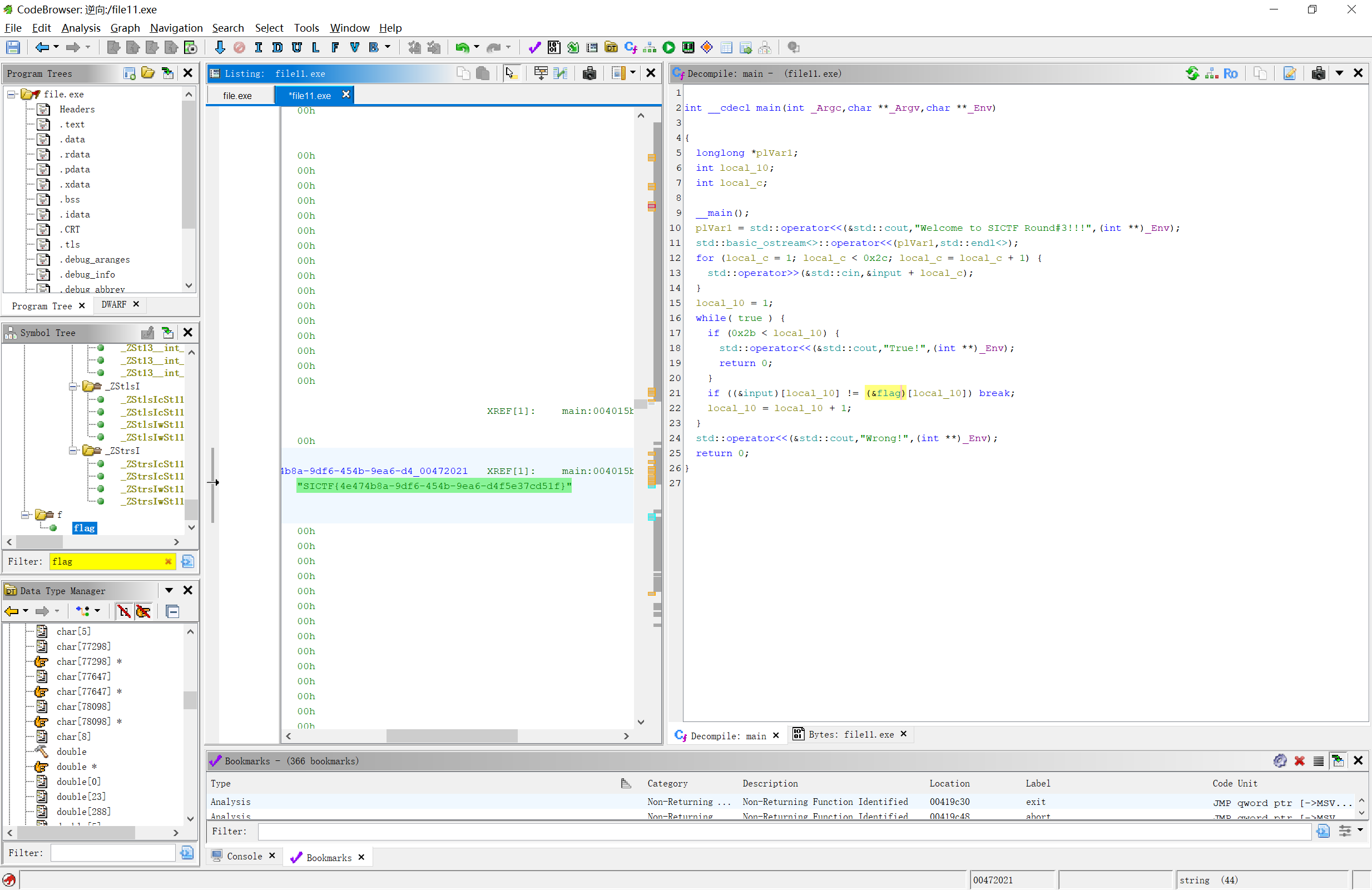Open the back navigation history dropdown
Viewport: 1372px width, 890px height.
tap(56, 48)
